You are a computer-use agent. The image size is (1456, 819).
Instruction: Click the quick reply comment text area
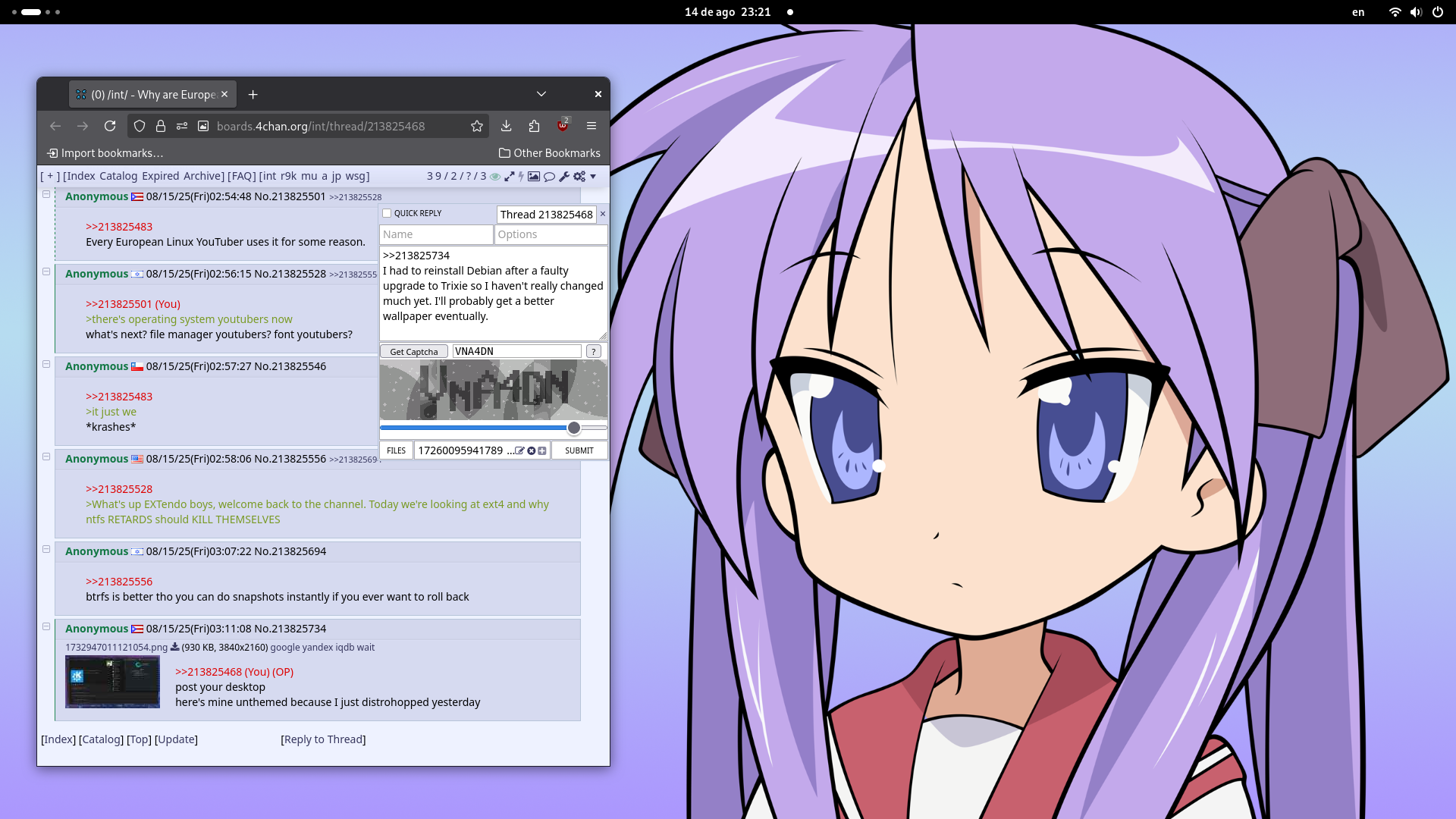pyautogui.click(x=493, y=293)
